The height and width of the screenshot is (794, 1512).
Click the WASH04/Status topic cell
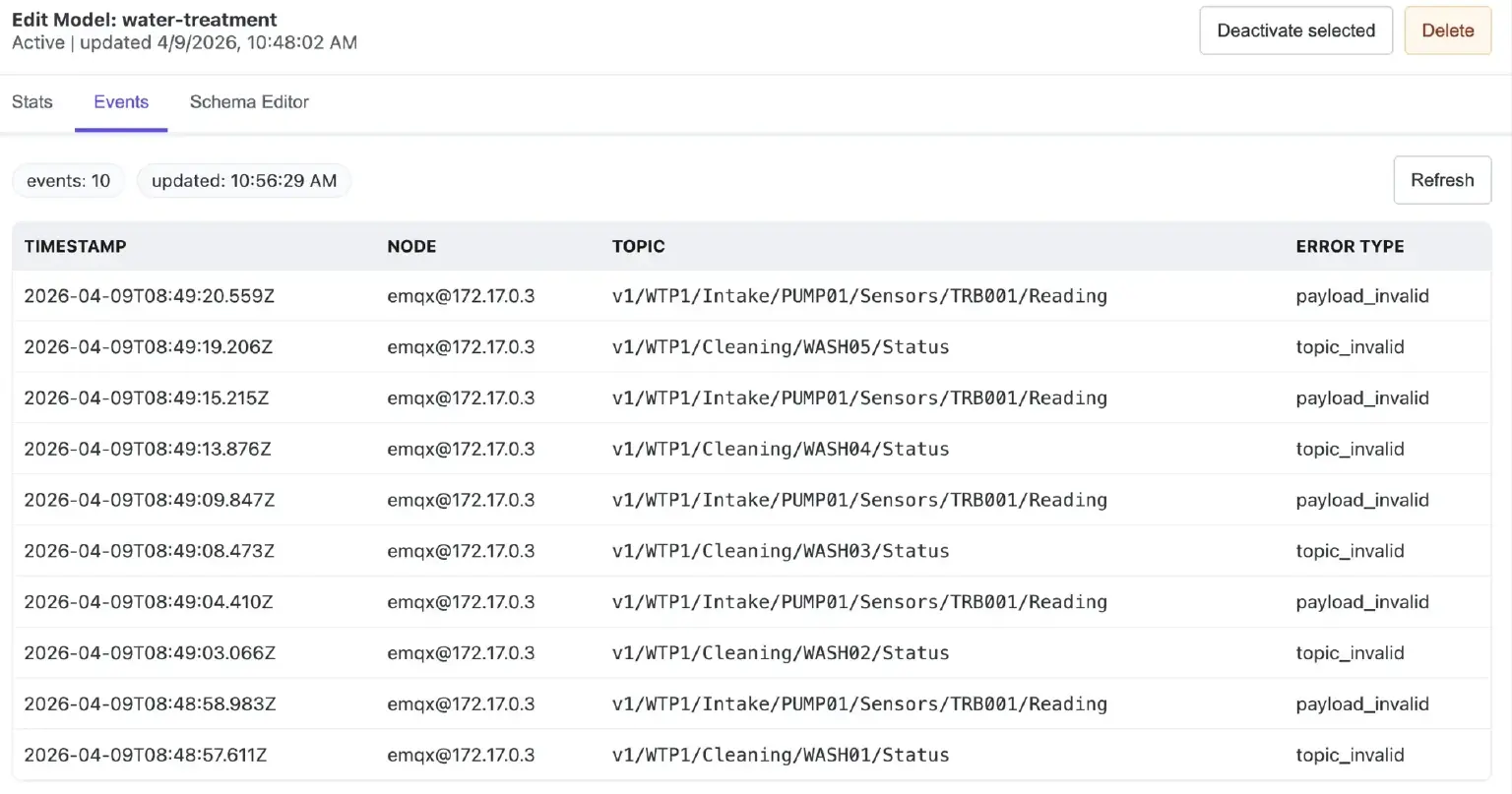(x=781, y=450)
